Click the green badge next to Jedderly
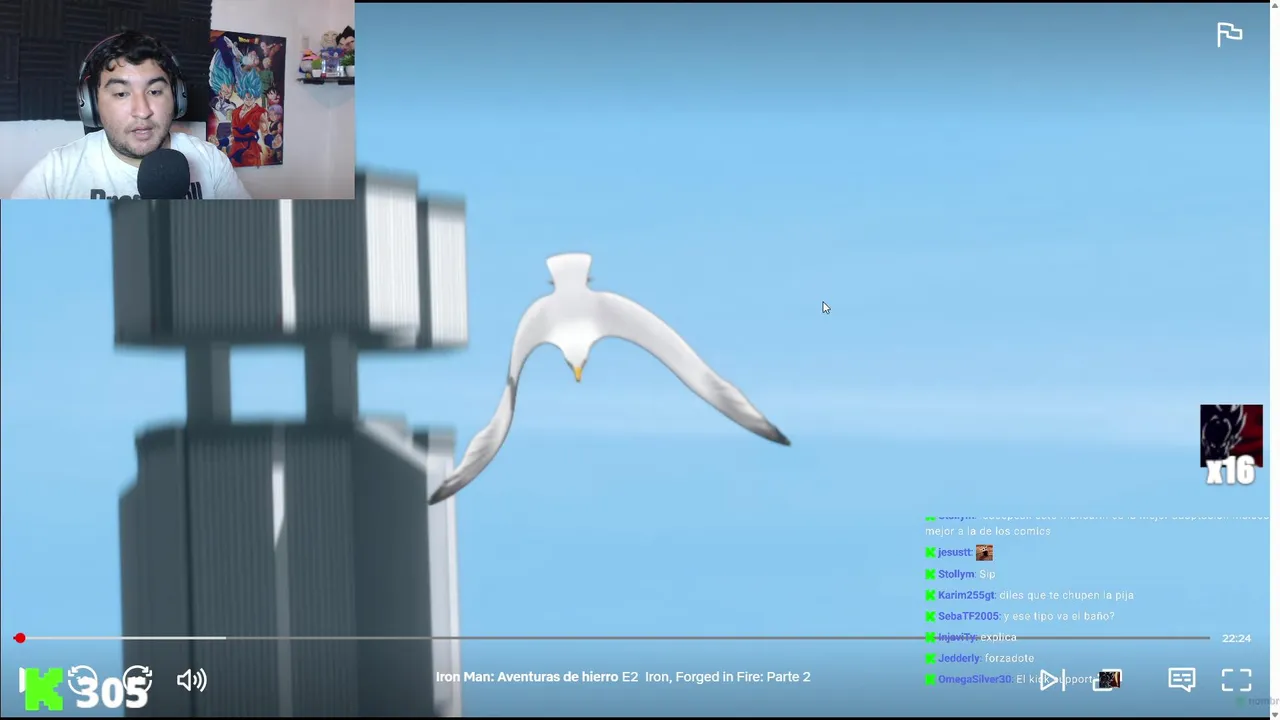 point(930,658)
